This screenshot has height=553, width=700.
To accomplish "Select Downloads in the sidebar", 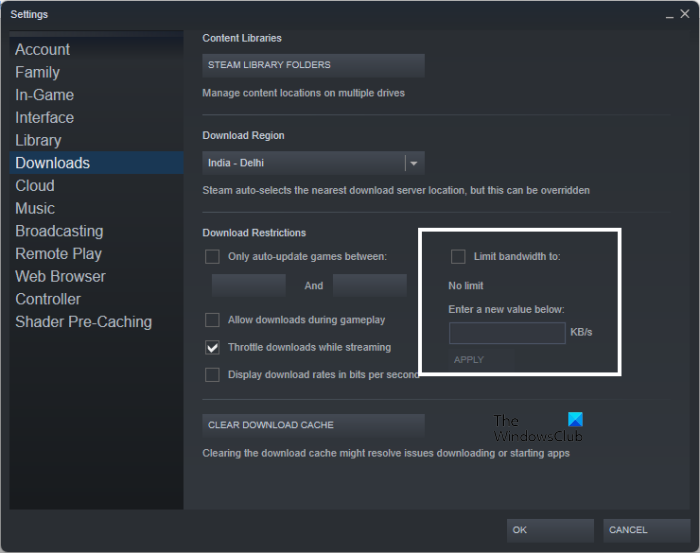I will [96, 163].
